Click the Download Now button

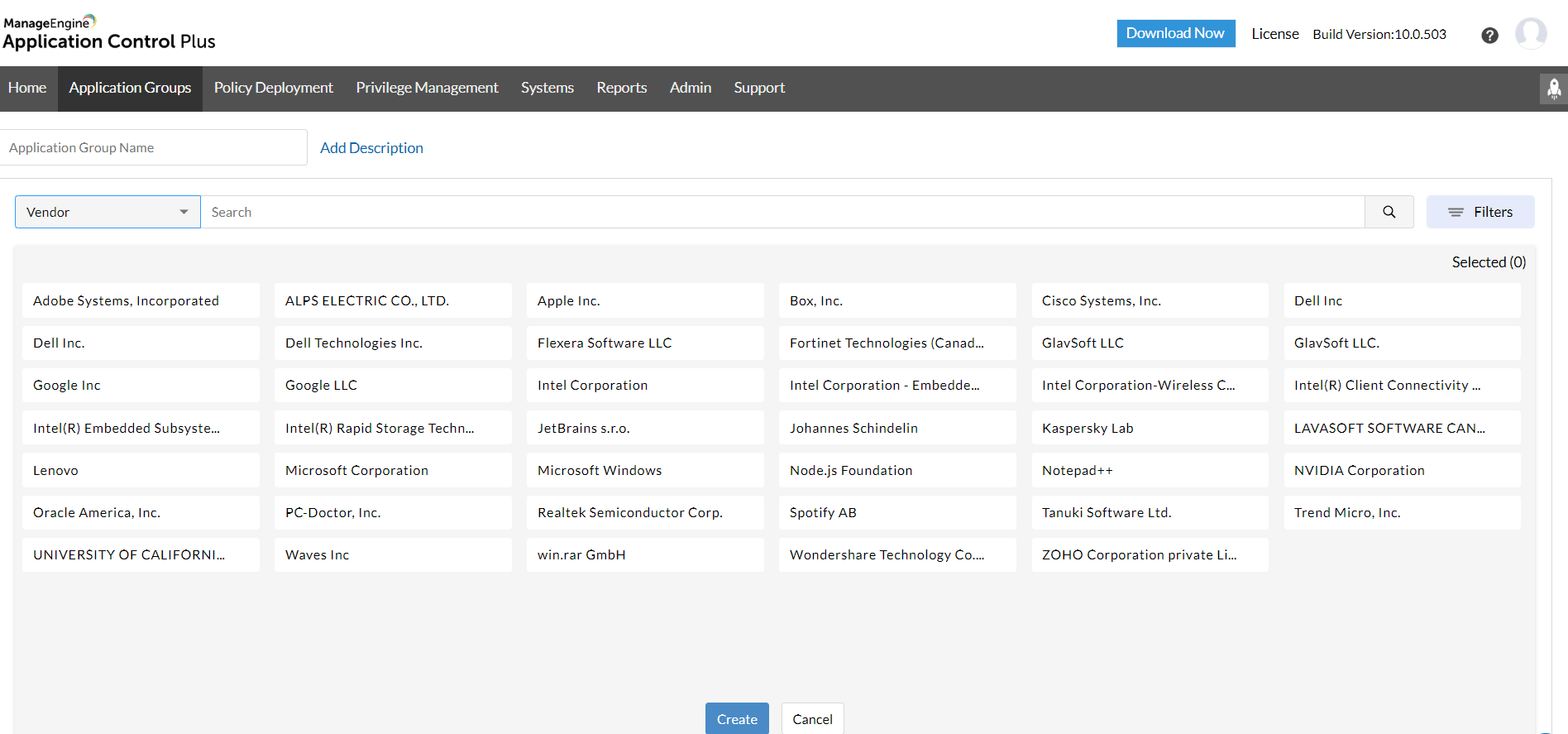[1174, 33]
